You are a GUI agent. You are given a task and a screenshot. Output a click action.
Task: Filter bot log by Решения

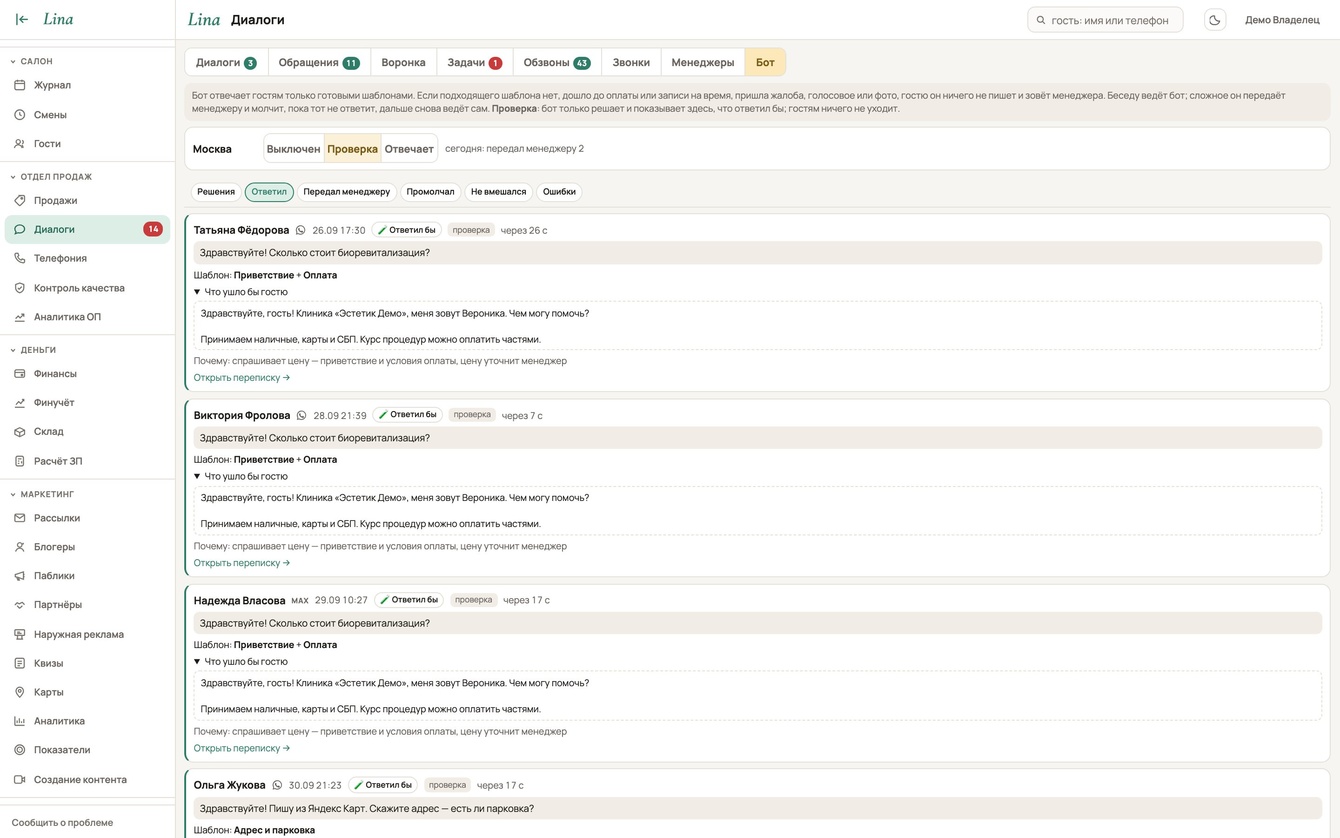pyautogui.click(x=216, y=192)
